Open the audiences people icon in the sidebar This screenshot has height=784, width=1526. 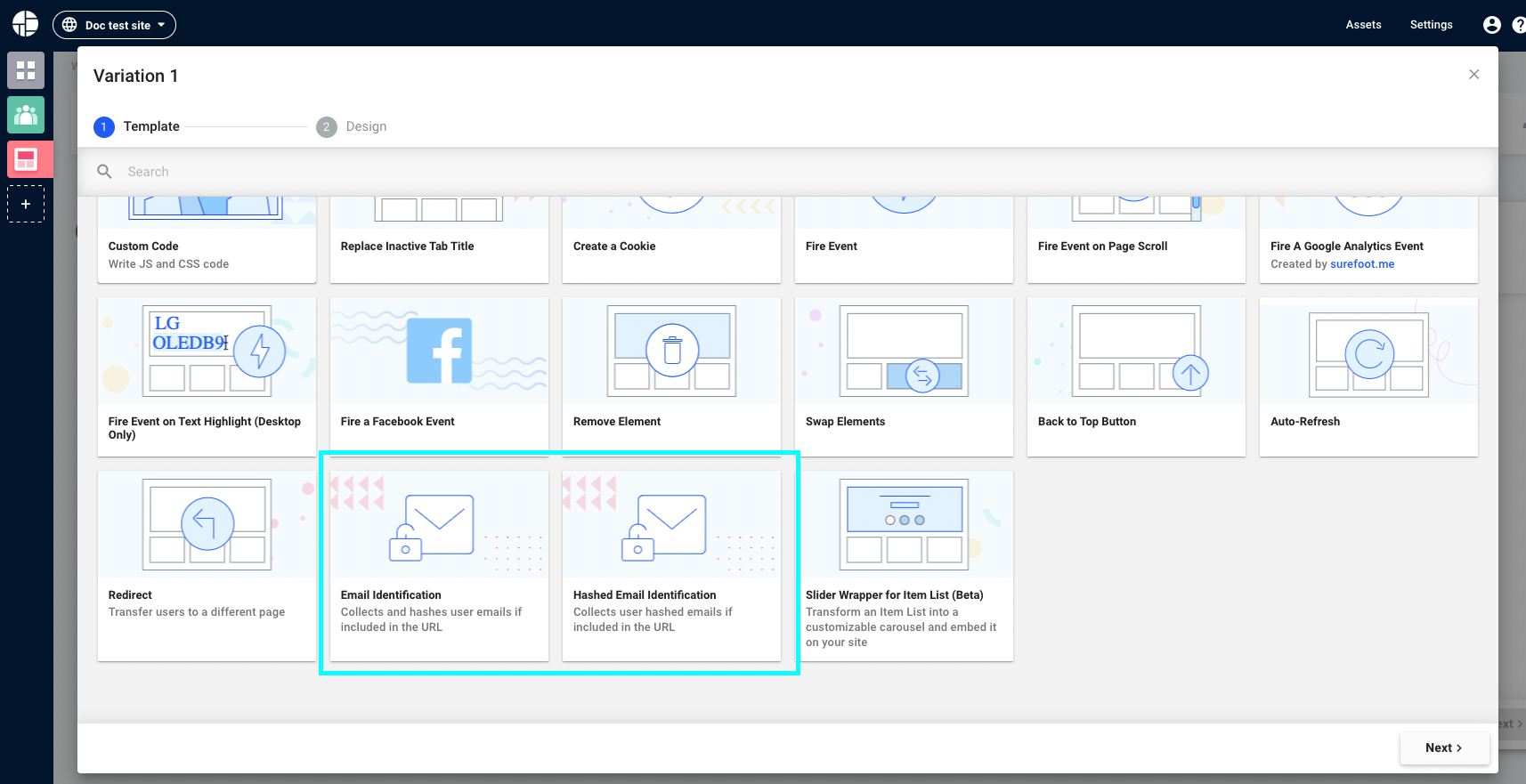pos(26,115)
